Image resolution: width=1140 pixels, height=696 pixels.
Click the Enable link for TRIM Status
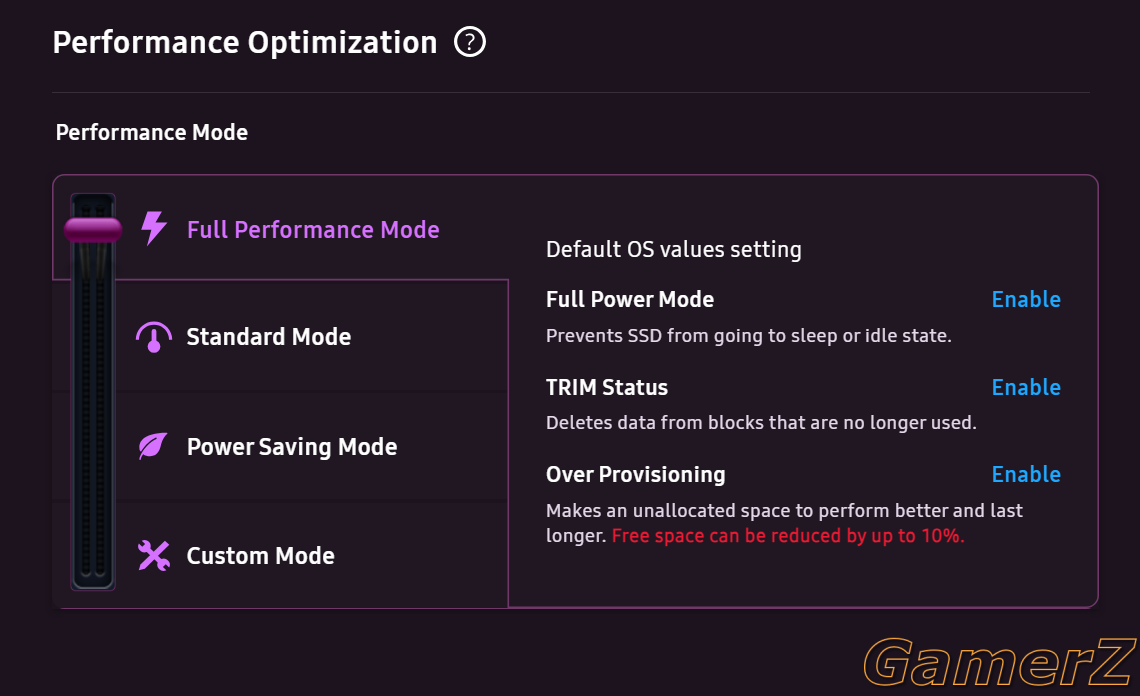pos(1026,387)
